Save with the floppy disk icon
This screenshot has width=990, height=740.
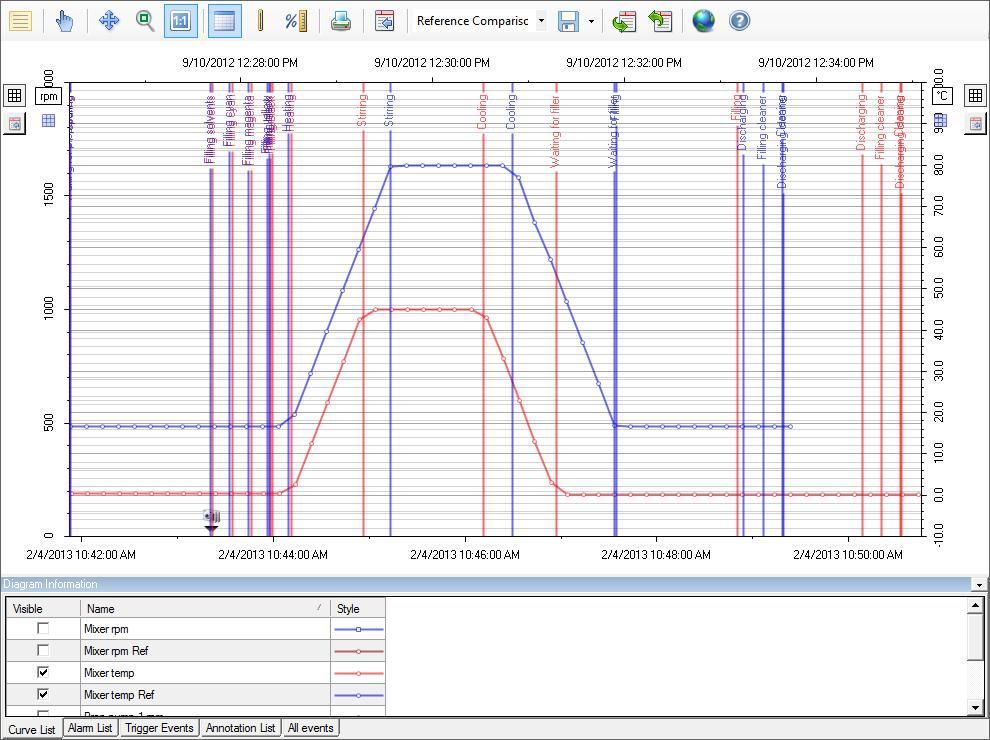[568, 21]
